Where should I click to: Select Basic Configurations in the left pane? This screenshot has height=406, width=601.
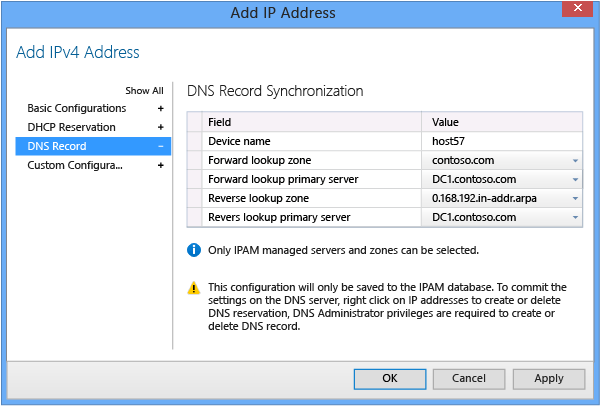tap(77, 108)
